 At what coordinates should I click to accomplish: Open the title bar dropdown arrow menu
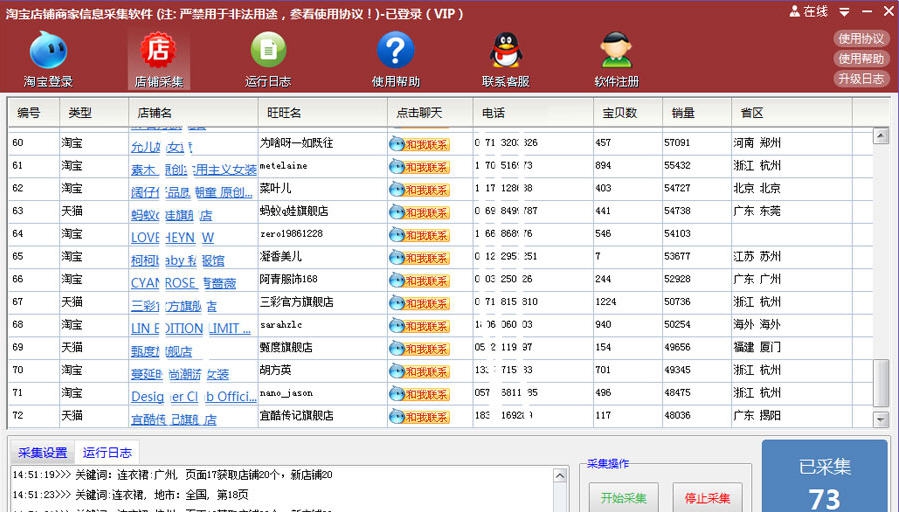845,12
